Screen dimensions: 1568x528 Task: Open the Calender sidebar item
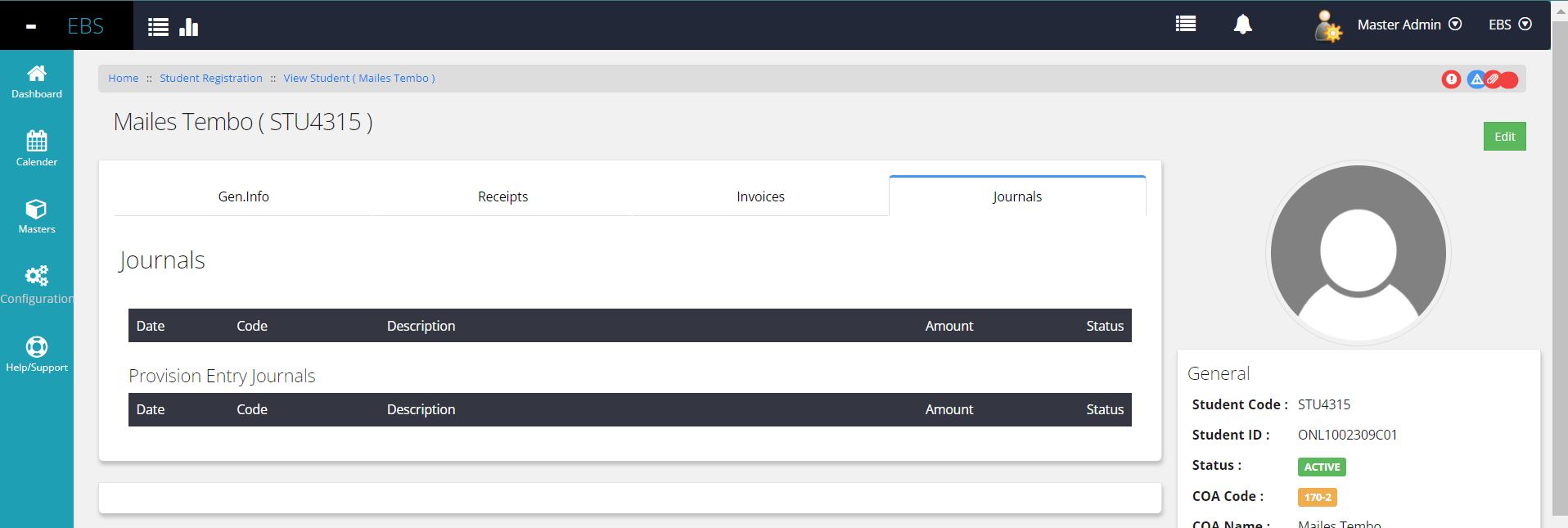click(x=37, y=149)
